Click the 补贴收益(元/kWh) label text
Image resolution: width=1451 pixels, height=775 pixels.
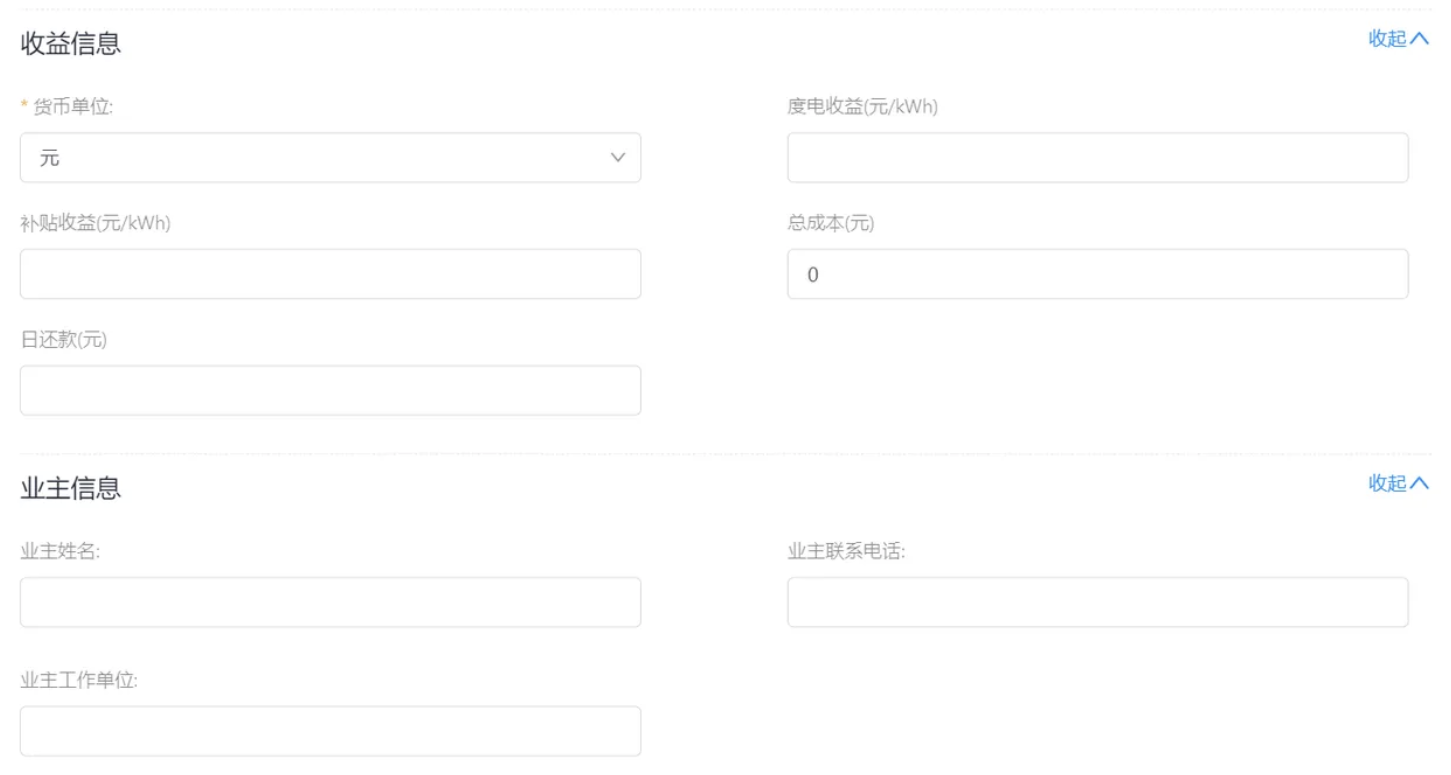click(x=95, y=224)
